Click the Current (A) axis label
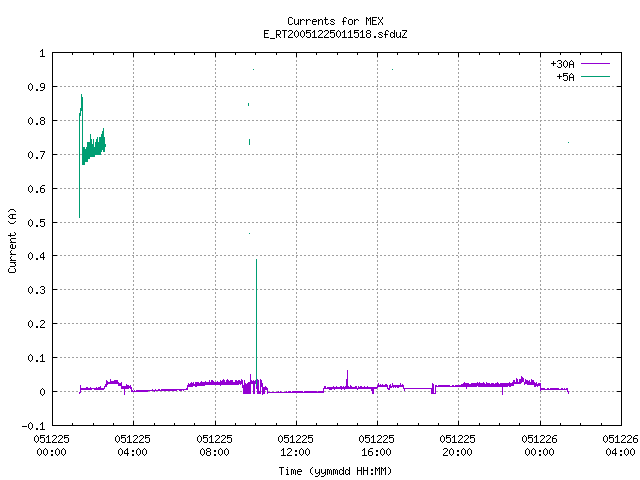 coord(12,240)
